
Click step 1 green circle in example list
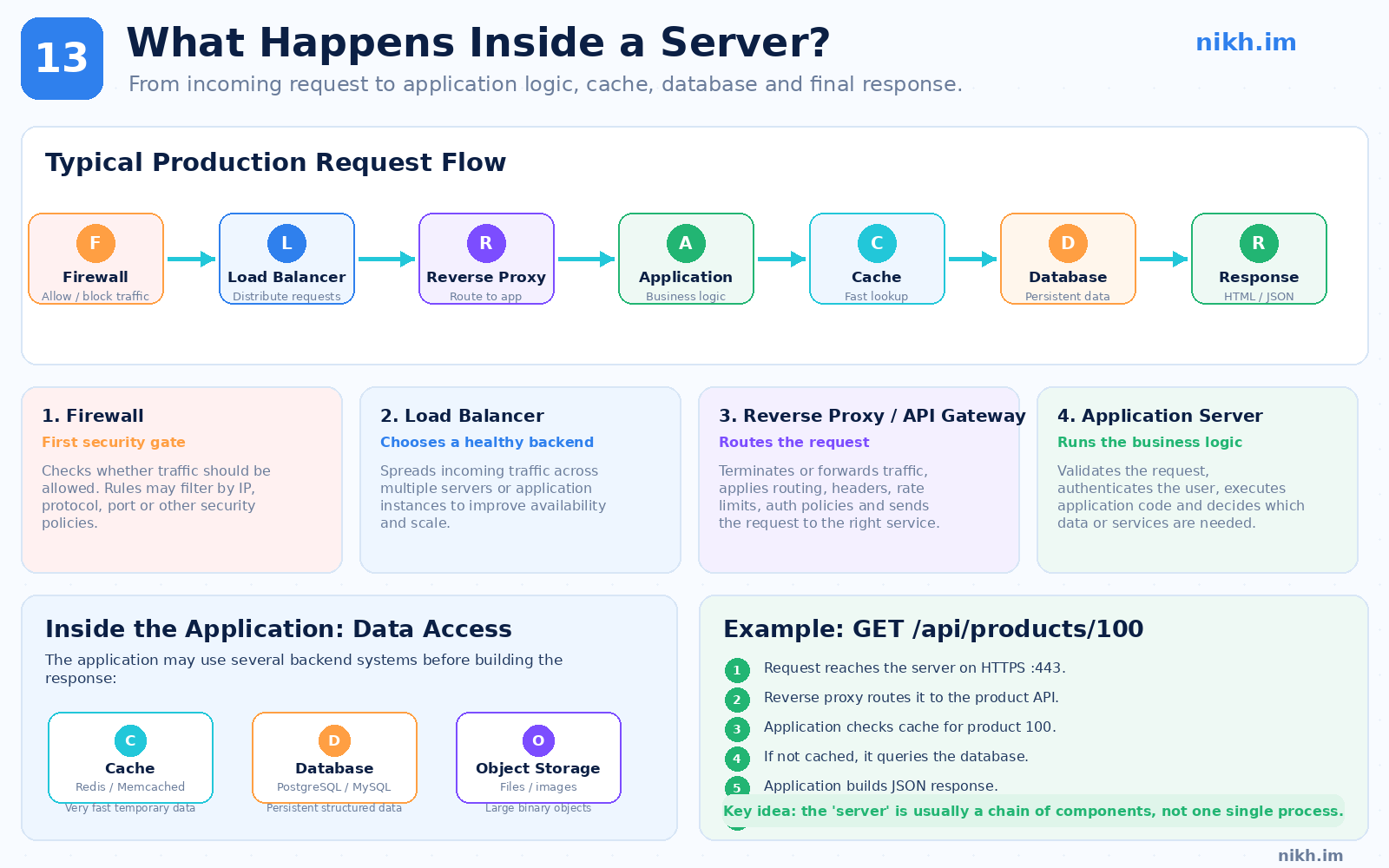coord(737,670)
